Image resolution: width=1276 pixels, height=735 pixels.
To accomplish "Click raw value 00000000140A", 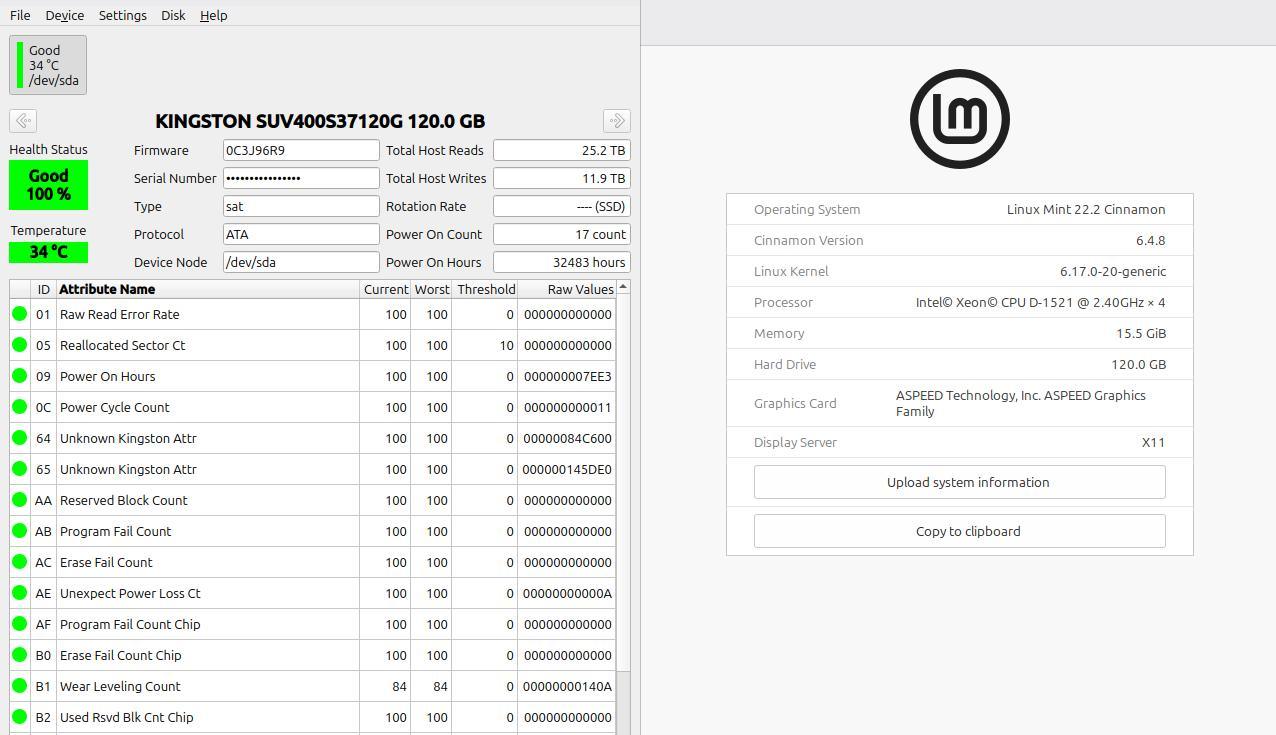I will (567, 686).
